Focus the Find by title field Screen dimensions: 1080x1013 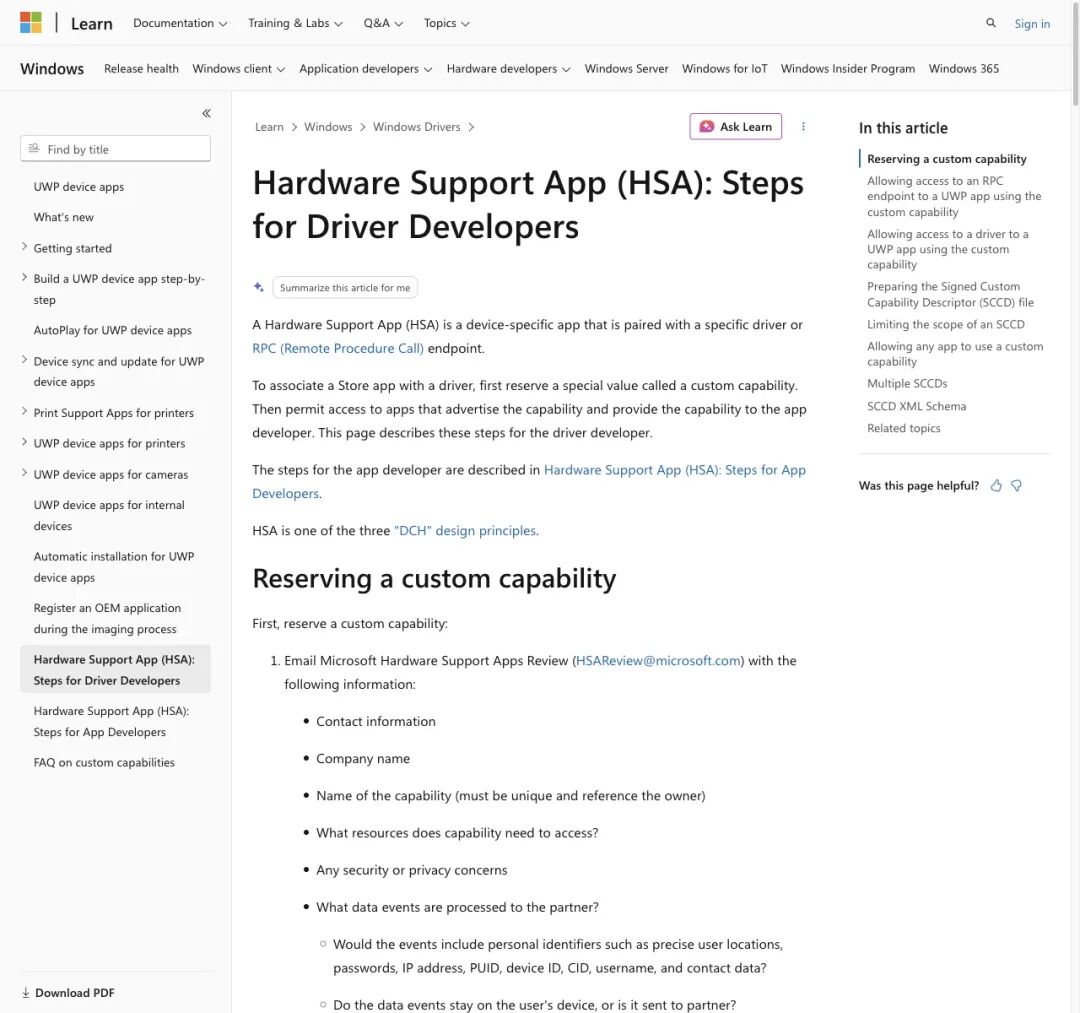click(x=115, y=149)
